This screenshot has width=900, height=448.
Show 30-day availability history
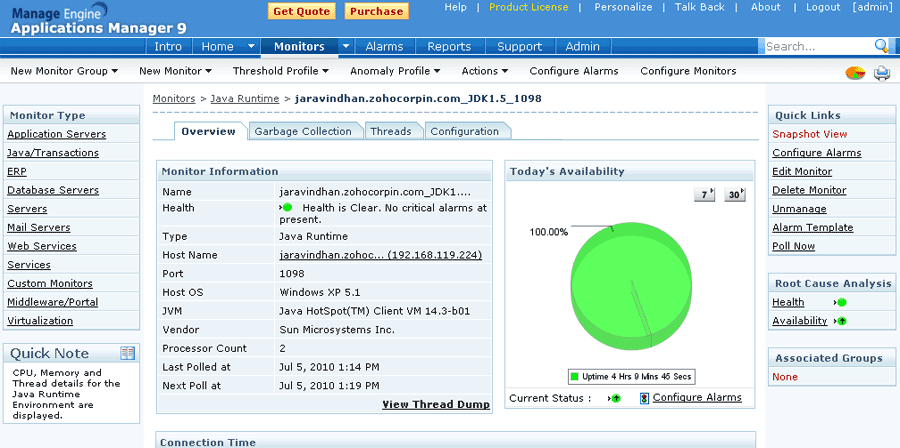[x=735, y=195]
